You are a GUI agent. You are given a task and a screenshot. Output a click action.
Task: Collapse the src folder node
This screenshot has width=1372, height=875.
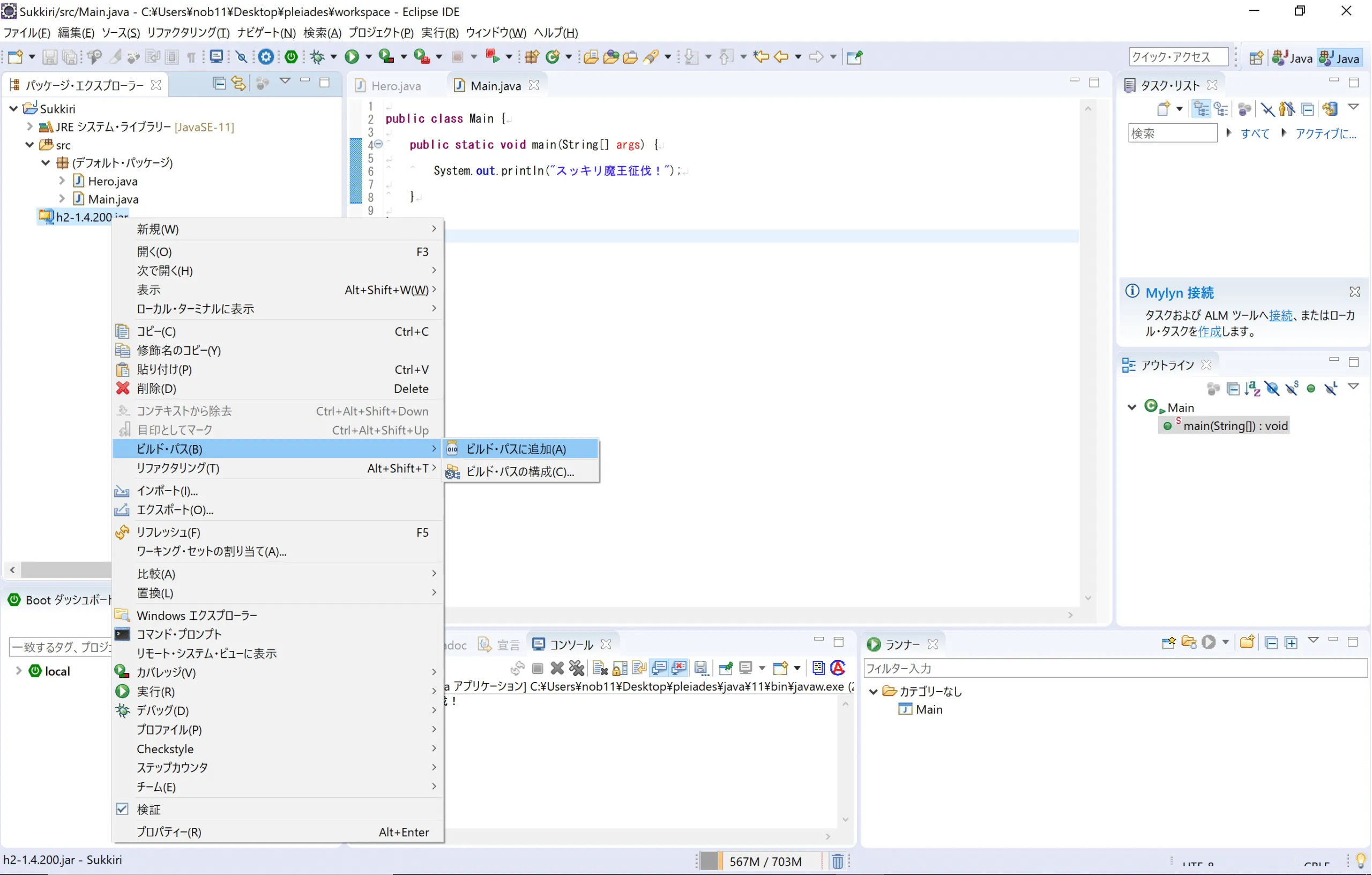coord(29,145)
